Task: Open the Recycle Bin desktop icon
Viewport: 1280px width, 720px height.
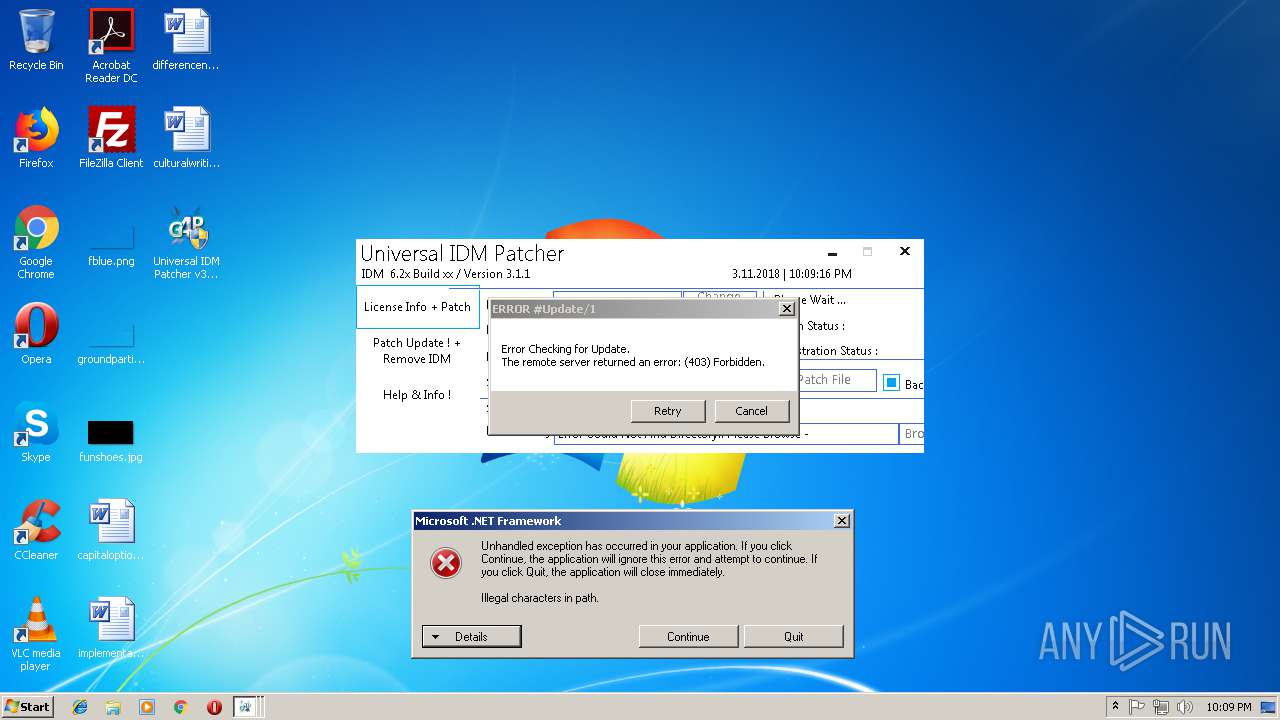Action: [x=36, y=40]
